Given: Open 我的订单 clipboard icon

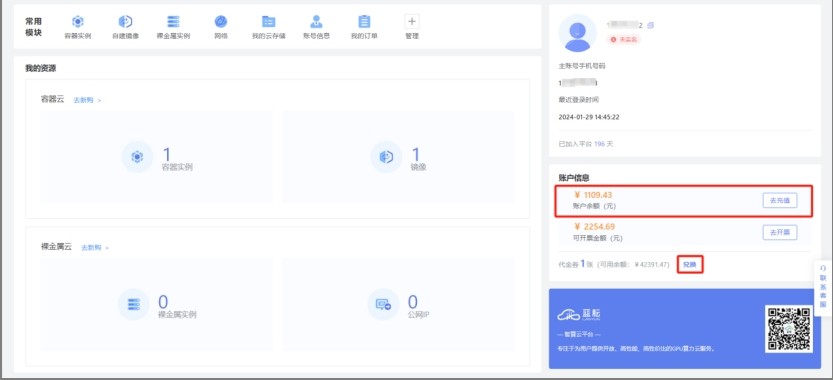Looking at the screenshot, I should tap(364, 22).
